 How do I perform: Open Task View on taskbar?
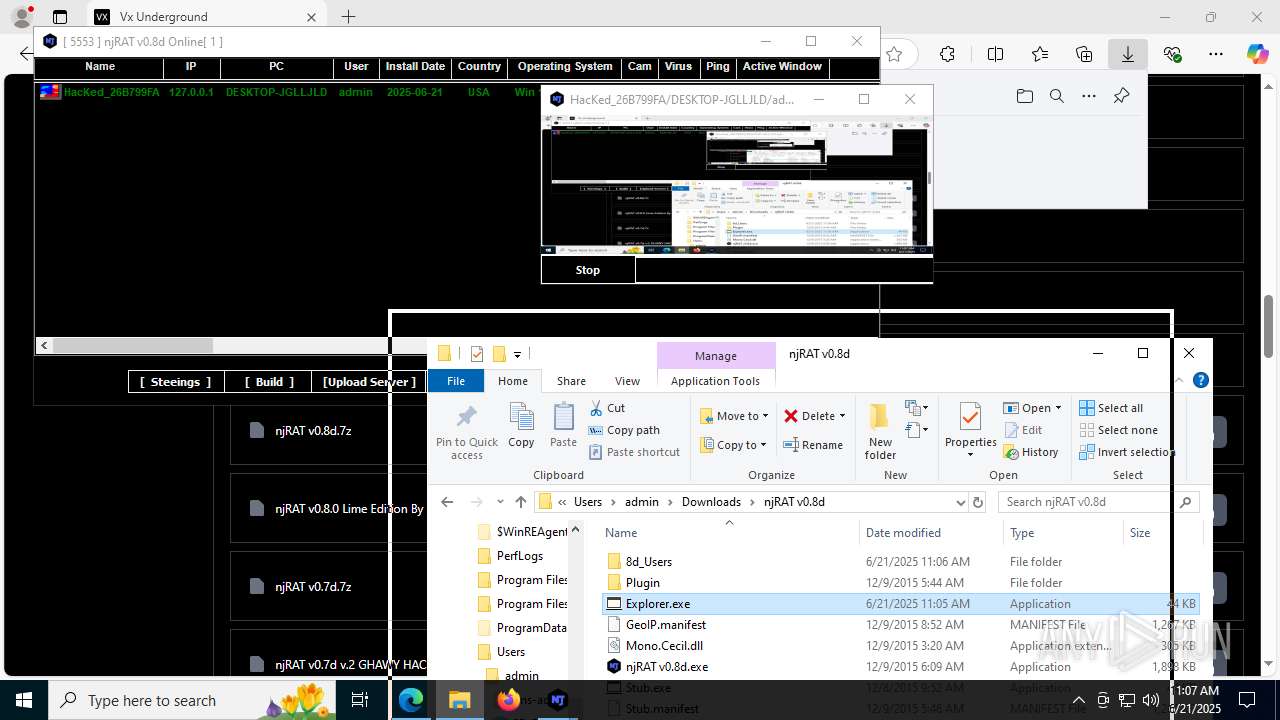pos(361,700)
